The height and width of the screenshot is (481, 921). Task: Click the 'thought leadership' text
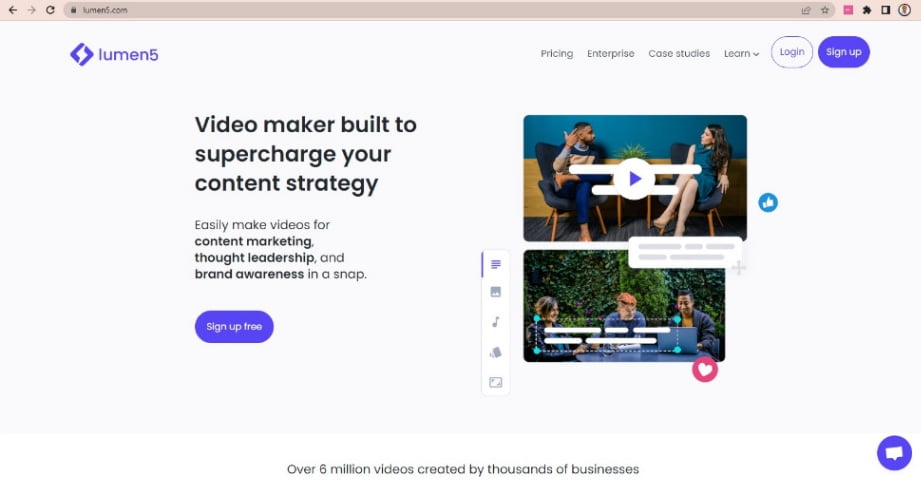point(254,258)
